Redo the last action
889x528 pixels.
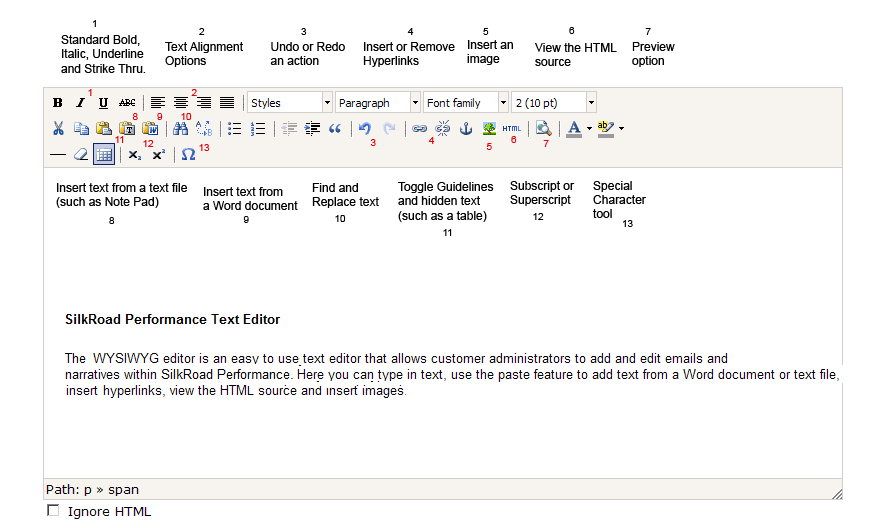pos(389,129)
